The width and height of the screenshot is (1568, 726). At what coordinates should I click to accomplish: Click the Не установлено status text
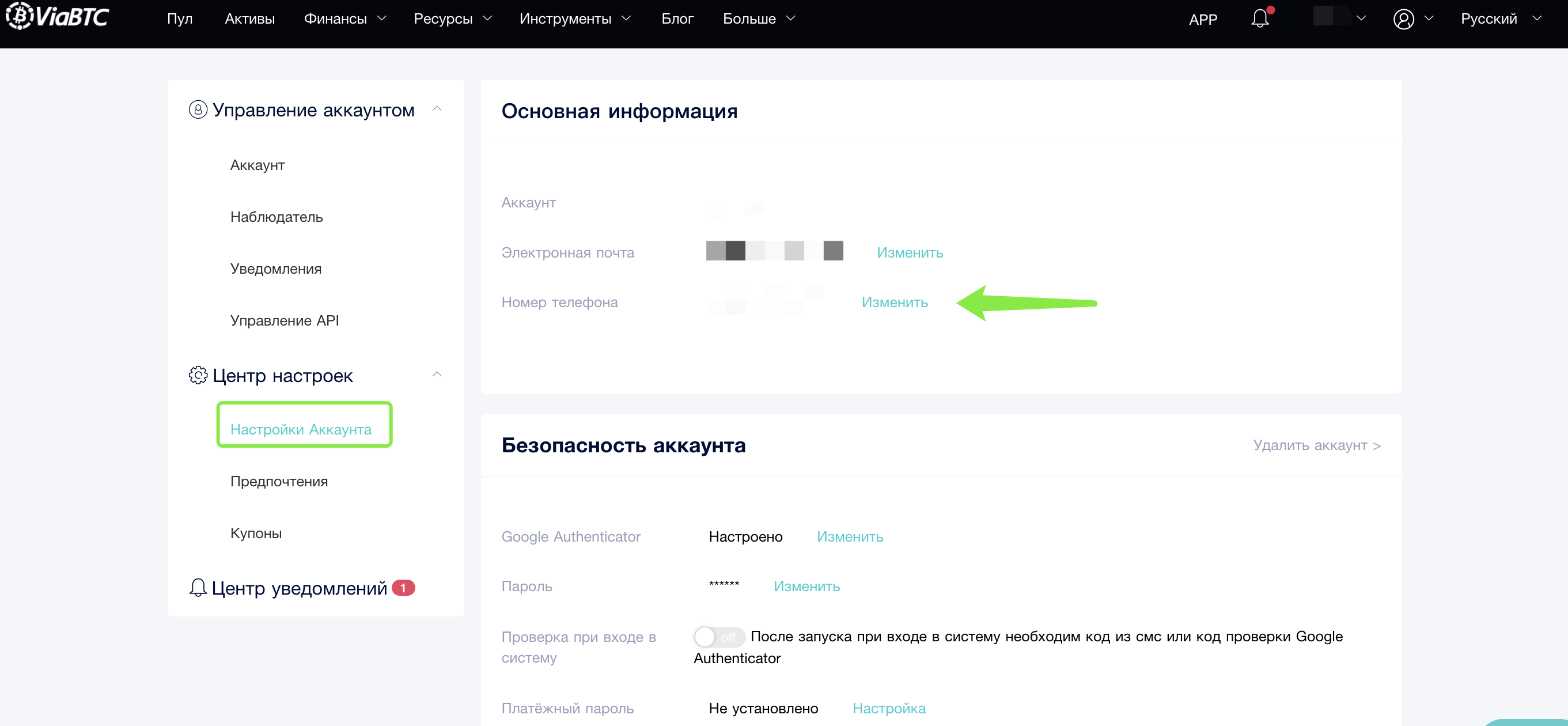(763, 708)
